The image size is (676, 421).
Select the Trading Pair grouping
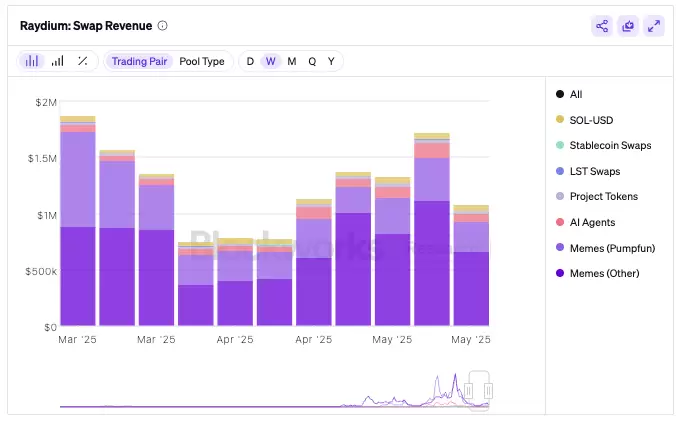[x=139, y=61]
